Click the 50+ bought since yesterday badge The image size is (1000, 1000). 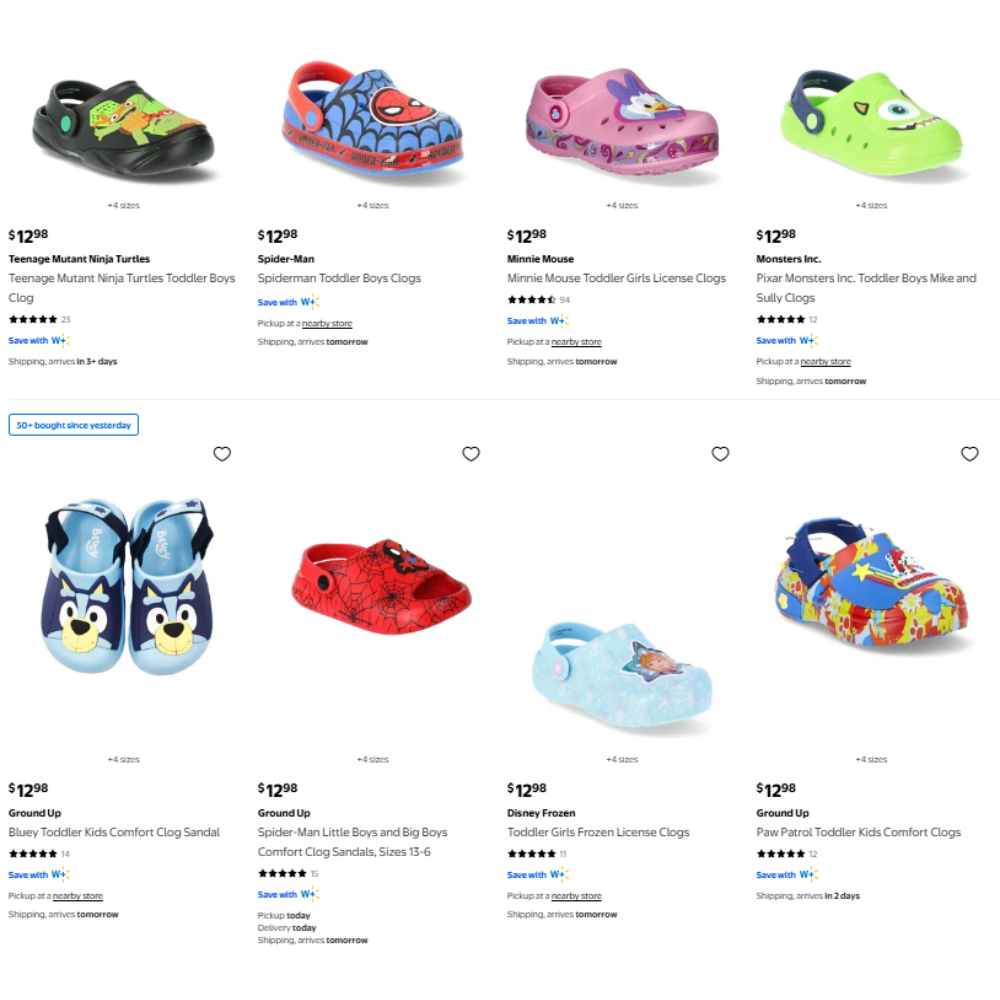point(73,425)
